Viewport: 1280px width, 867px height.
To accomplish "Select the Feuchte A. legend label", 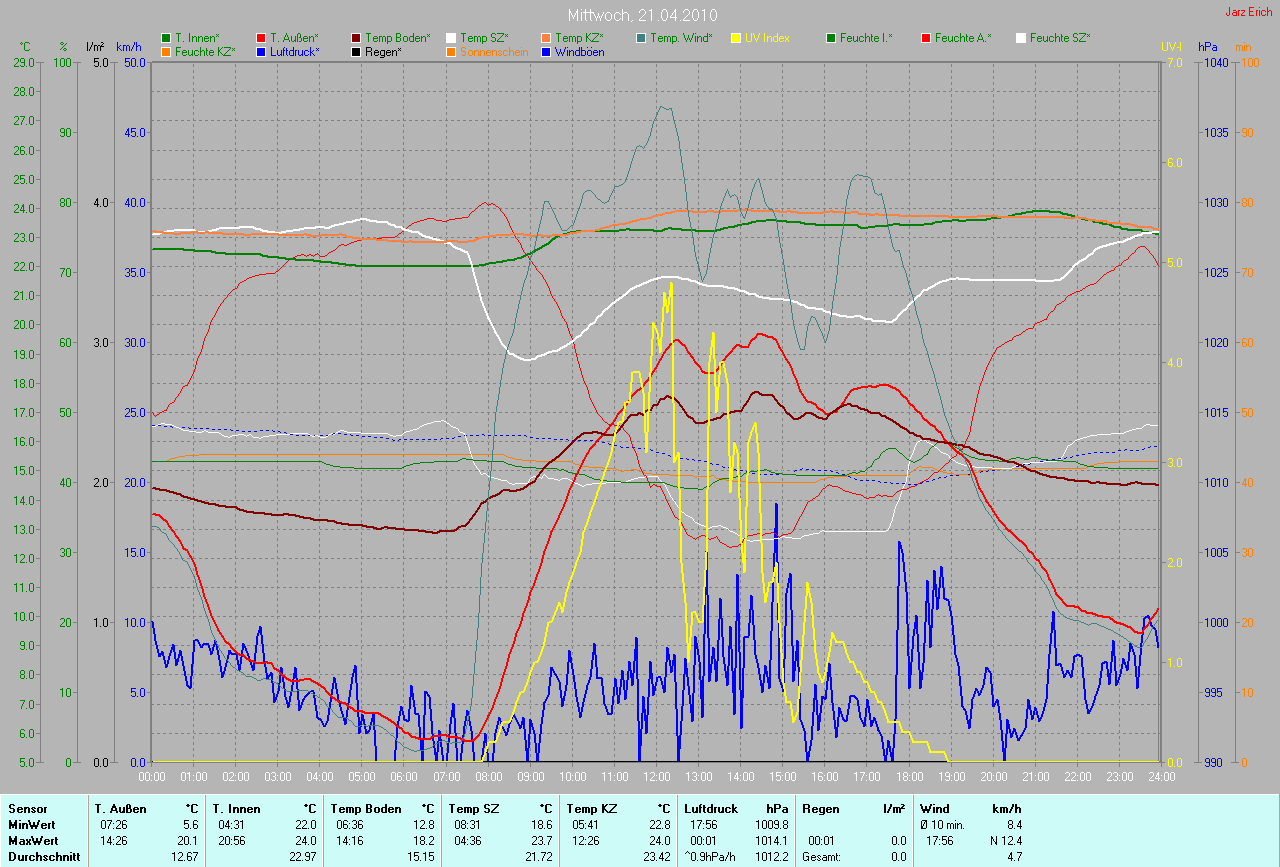I will click(965, 38).
